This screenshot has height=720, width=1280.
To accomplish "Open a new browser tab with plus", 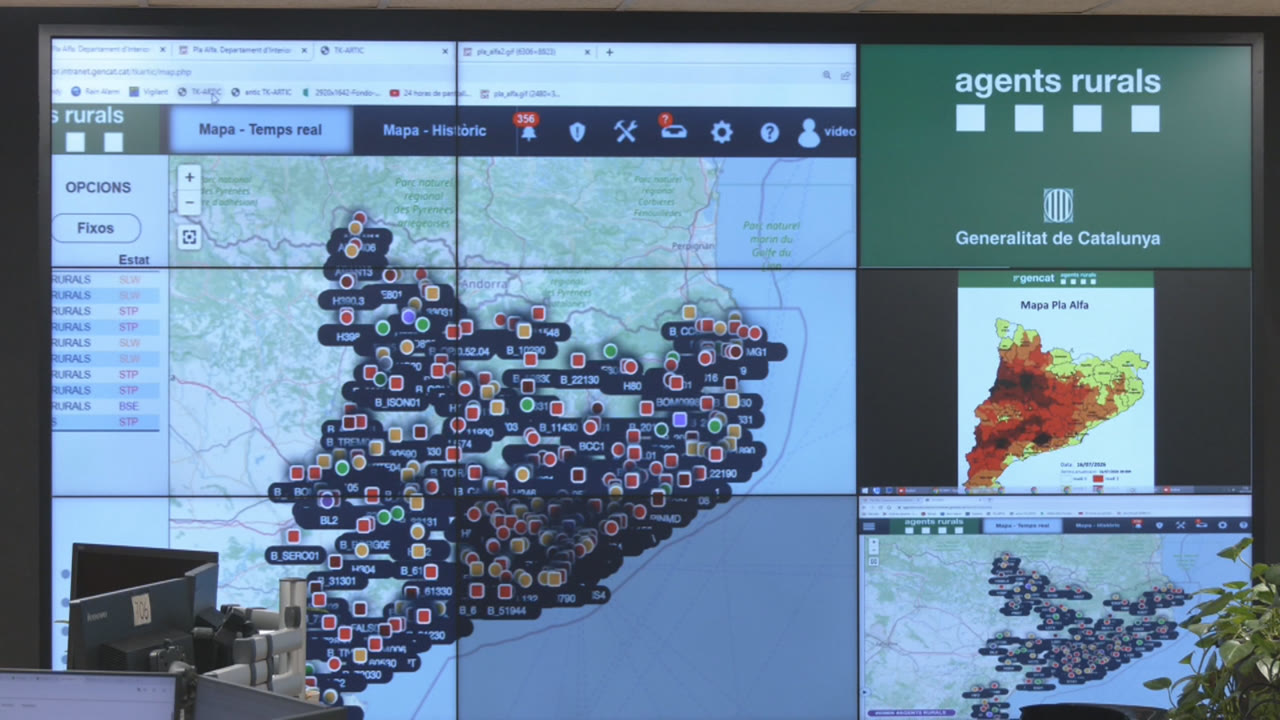I will pos(609,52).
